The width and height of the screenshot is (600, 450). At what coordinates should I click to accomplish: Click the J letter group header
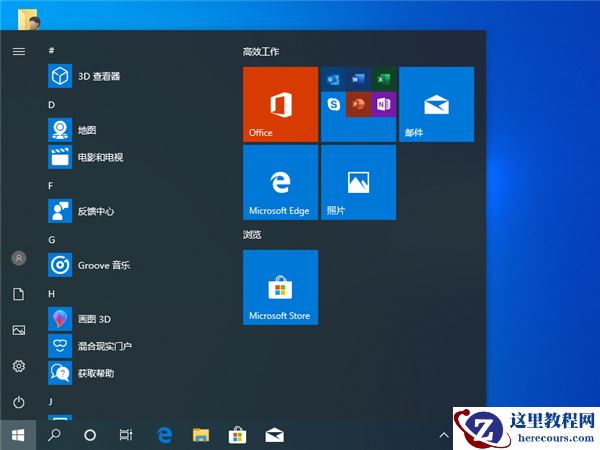pos(51,401)
